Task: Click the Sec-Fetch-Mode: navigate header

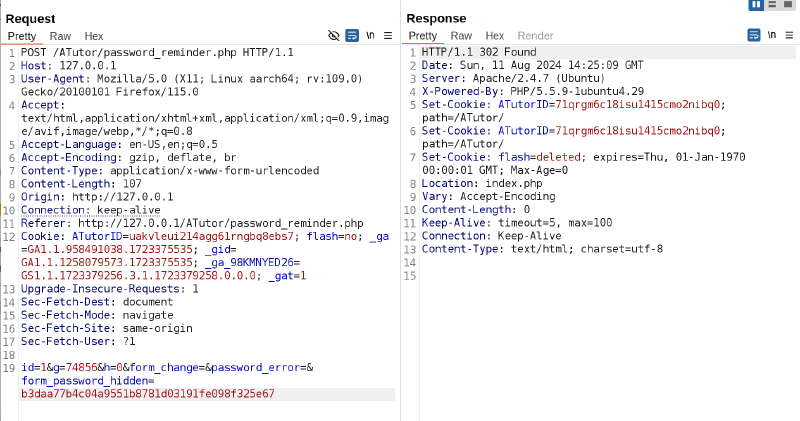Action: (97, 315)
